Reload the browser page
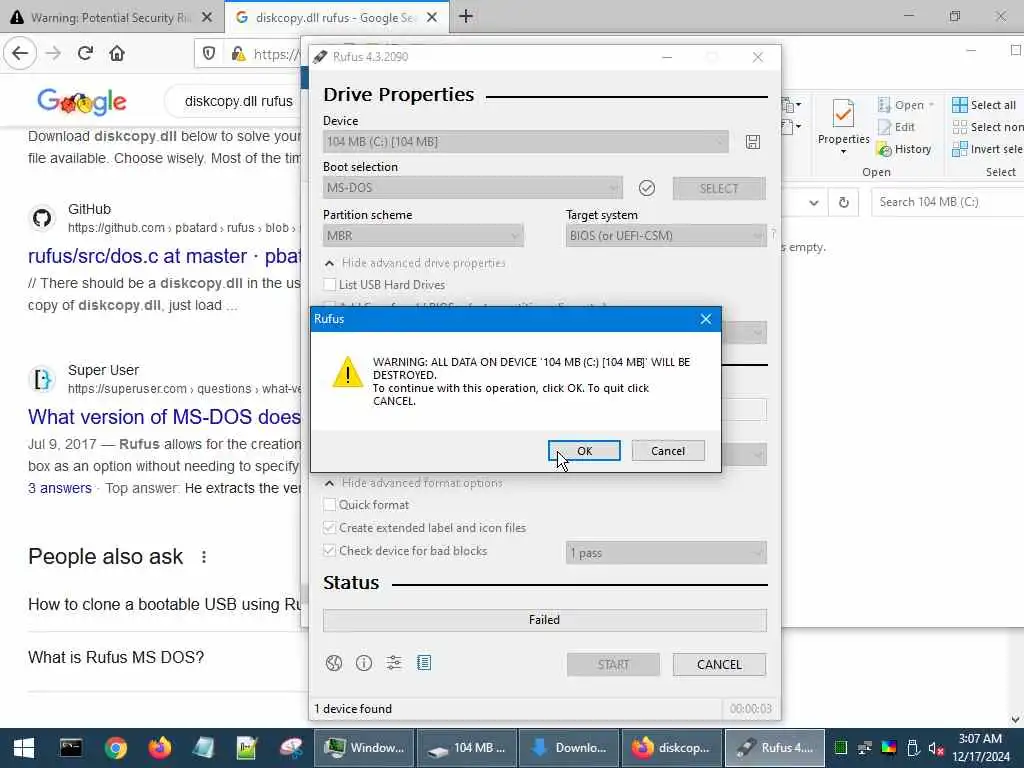The image size is (1024, 768). pyautogui.click(x=85, y=53)
